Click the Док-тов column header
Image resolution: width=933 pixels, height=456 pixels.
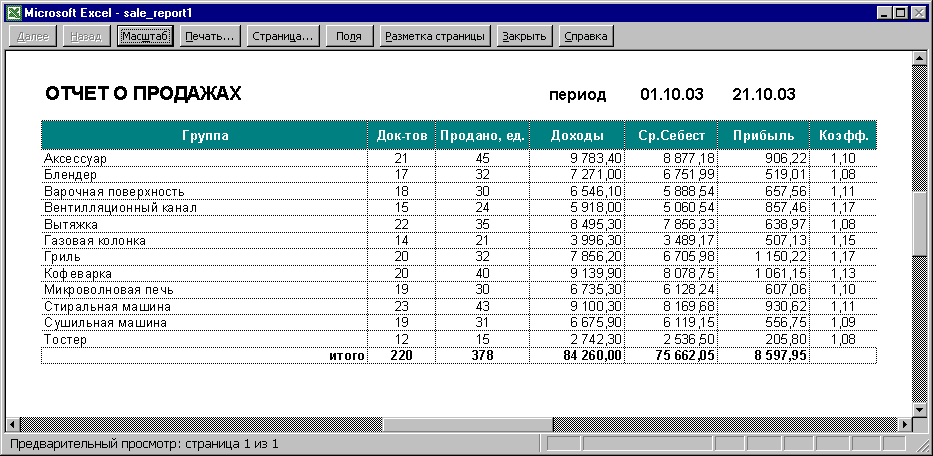pos(402,136)
